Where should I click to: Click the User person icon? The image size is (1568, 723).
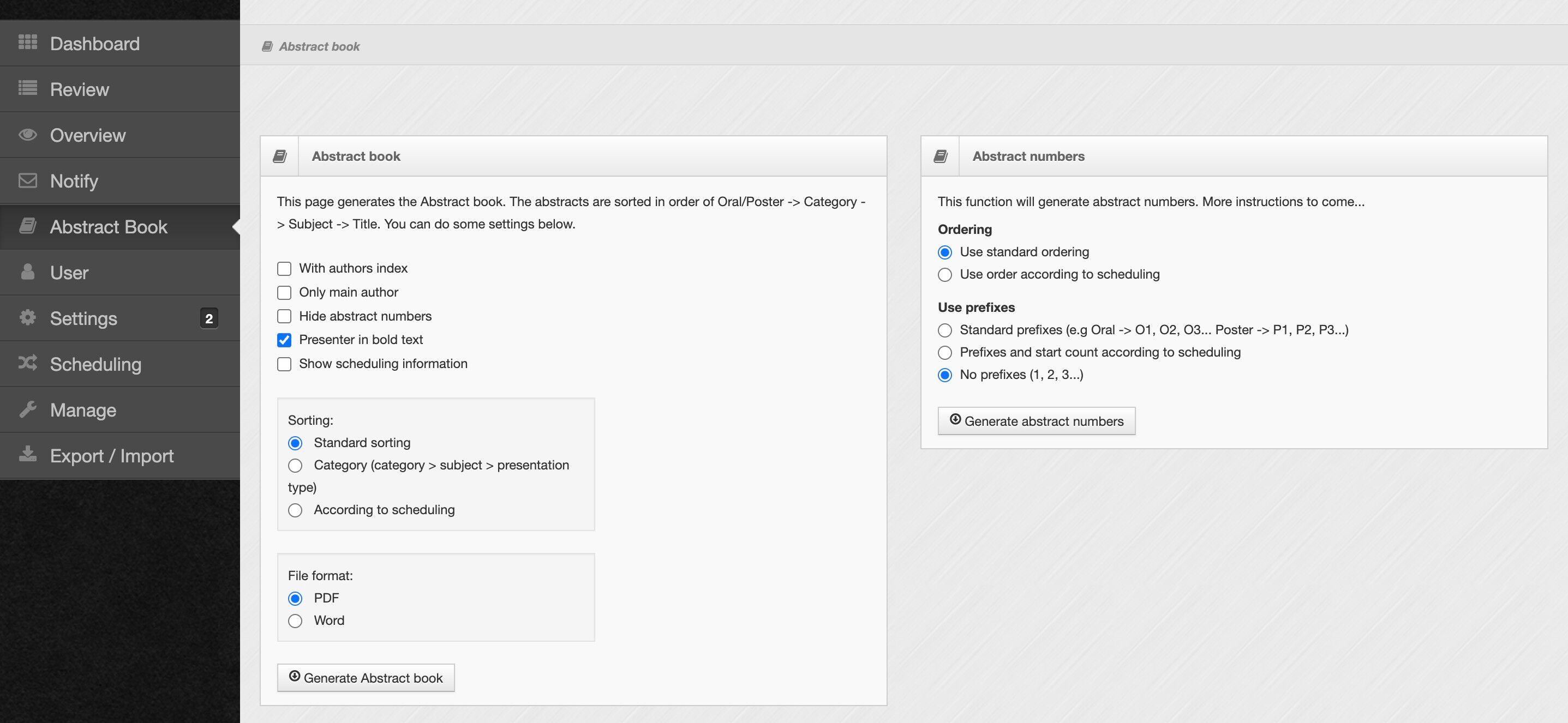point(27,272)
